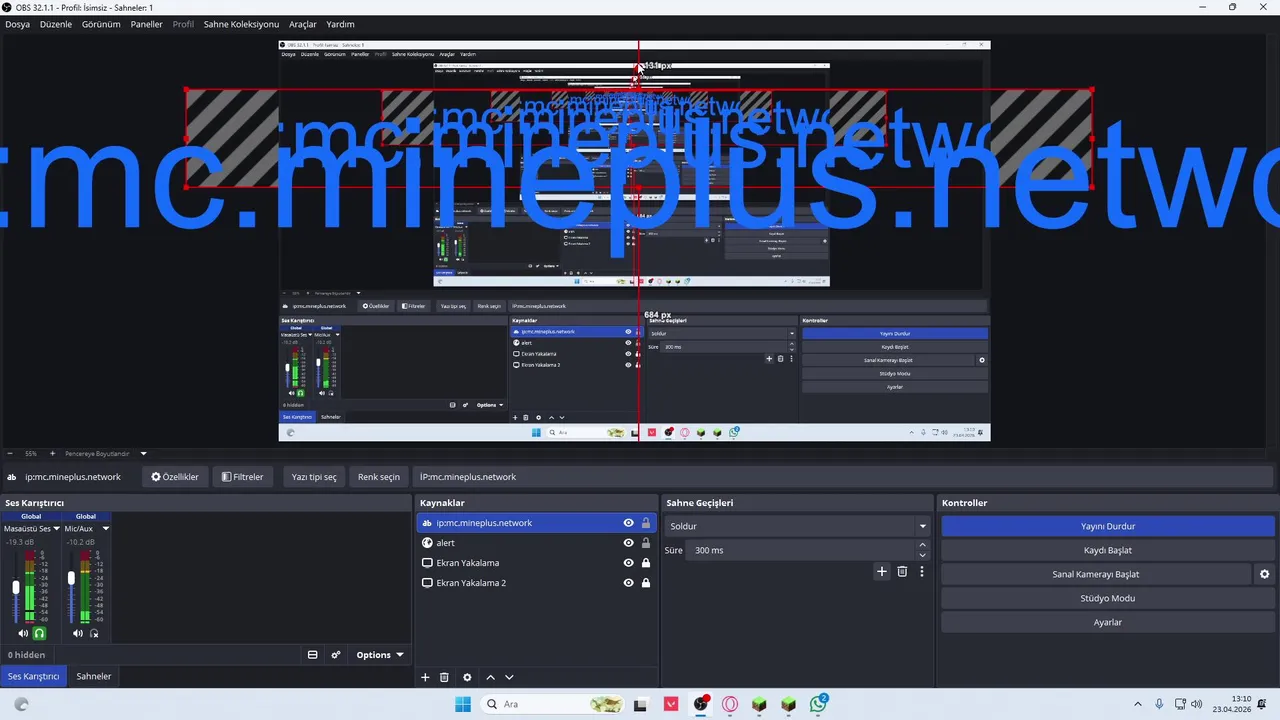The width and height of the screenshot is (1280, 720).
Task: Start virtual camera with Sanal Kamerayı Başlat
Action: coord(1095,574)
